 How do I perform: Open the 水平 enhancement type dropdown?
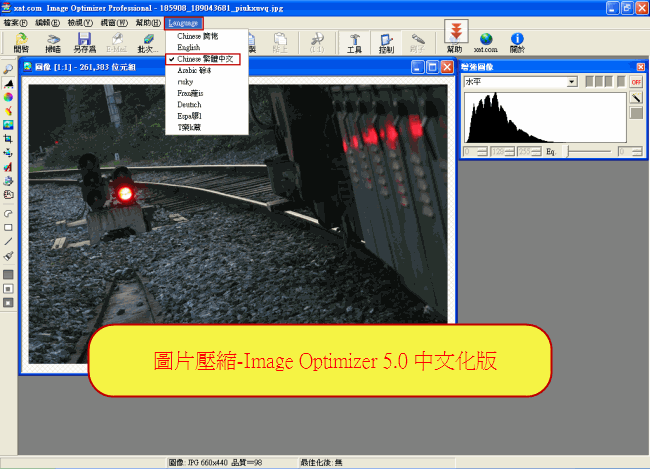pyautogui.click(x=571, y=82)
